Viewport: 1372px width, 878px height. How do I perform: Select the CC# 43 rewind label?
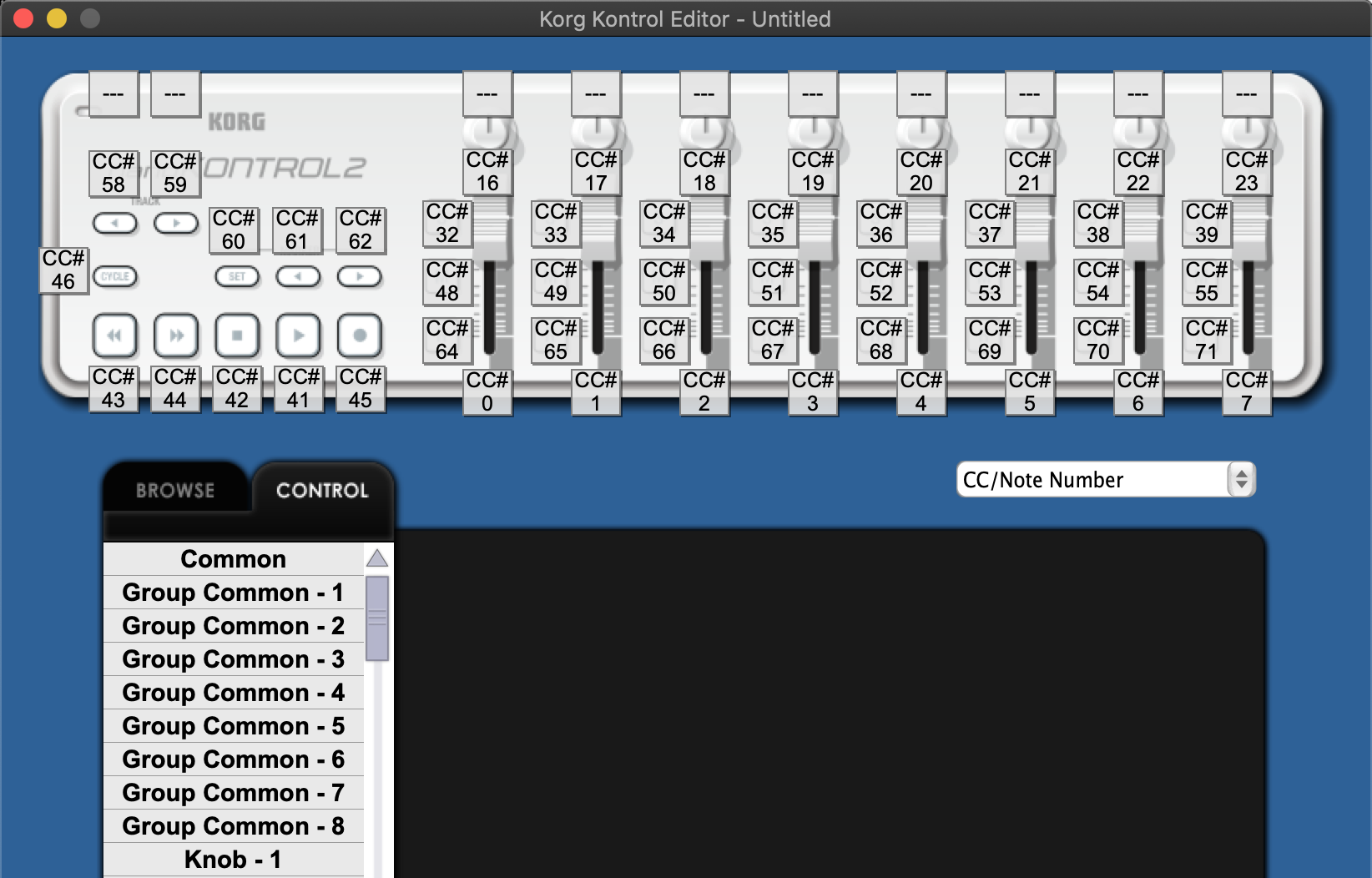[113, 389]
